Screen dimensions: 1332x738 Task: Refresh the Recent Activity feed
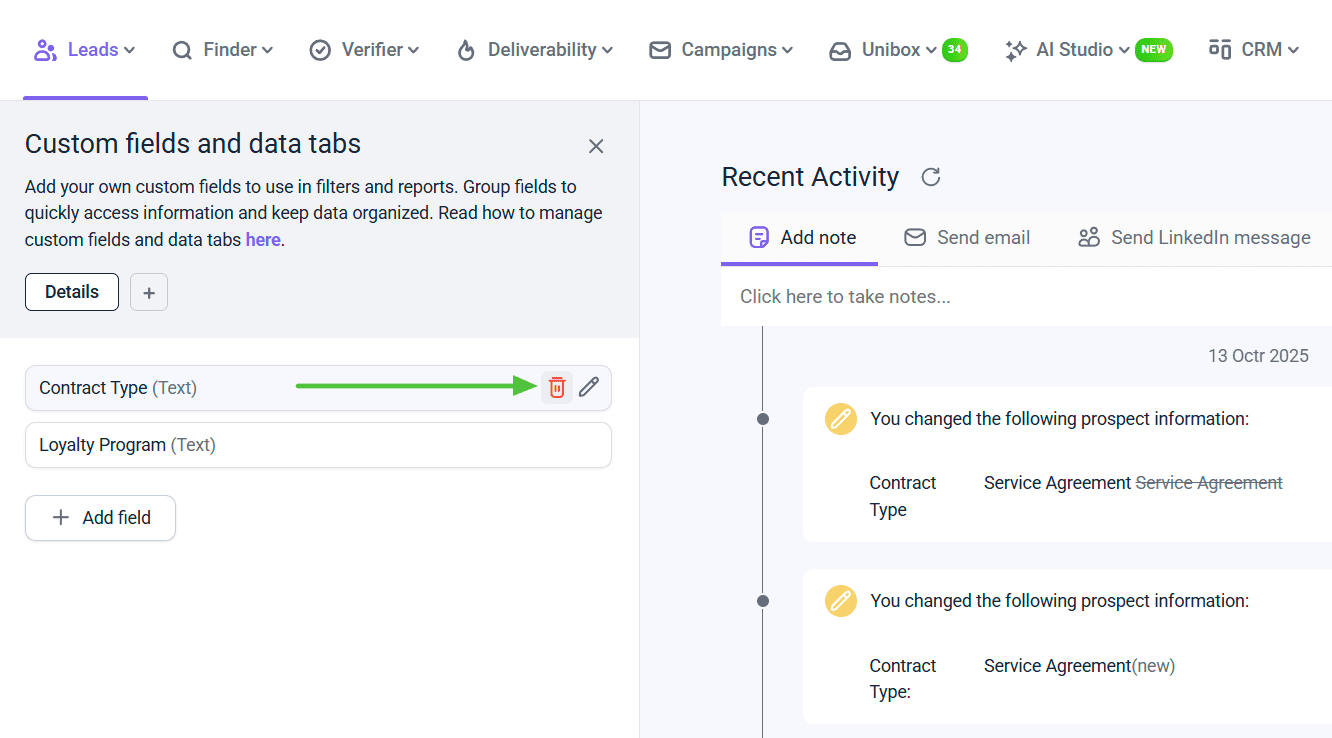click(930, 177)
